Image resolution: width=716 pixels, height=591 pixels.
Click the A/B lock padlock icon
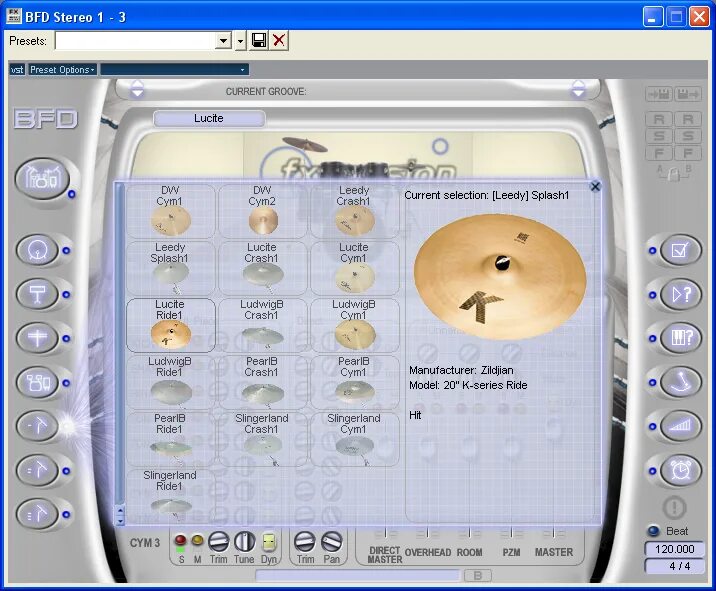point(674,173)
